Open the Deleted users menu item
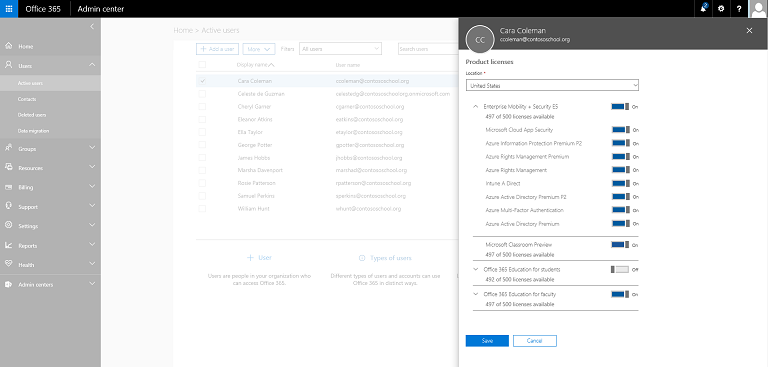The height and width of the screenshot is (367, 768). point(32,115)
